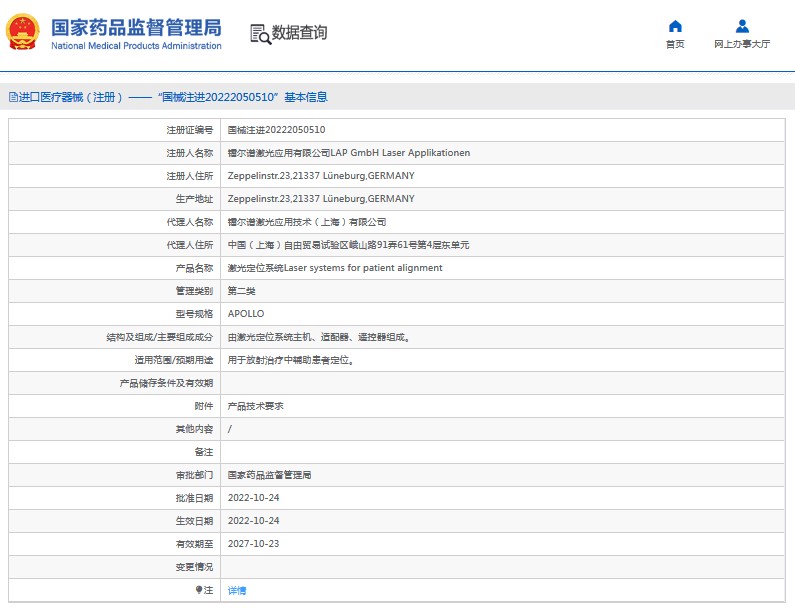
Task: Open the 详情 details link
Action: (x=237, y=590)
